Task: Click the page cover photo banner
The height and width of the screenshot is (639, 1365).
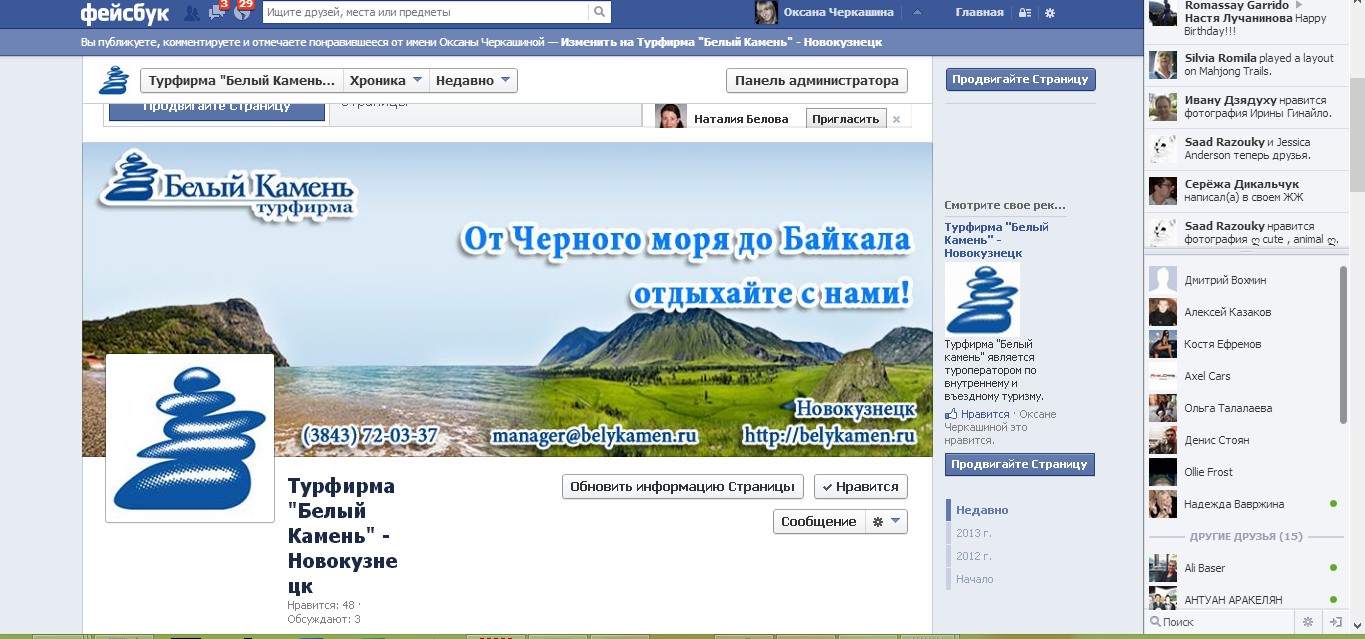Action: (507, 299)
